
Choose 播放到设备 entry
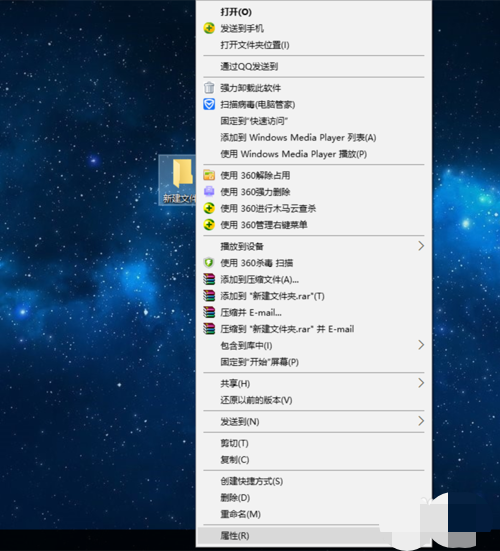coord(314,246)
